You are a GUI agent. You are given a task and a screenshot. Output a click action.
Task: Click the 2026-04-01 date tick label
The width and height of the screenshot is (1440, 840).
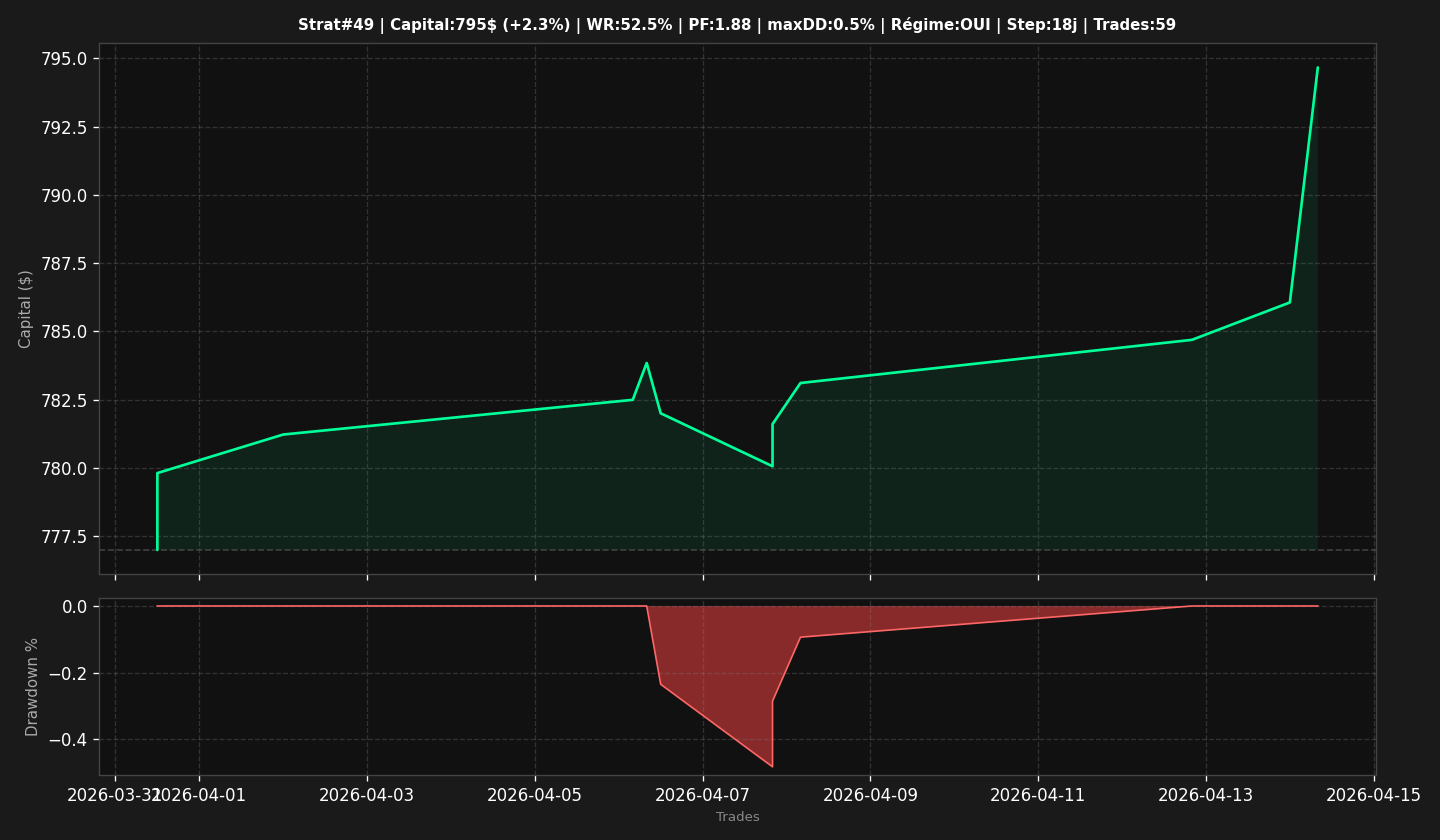199,795
